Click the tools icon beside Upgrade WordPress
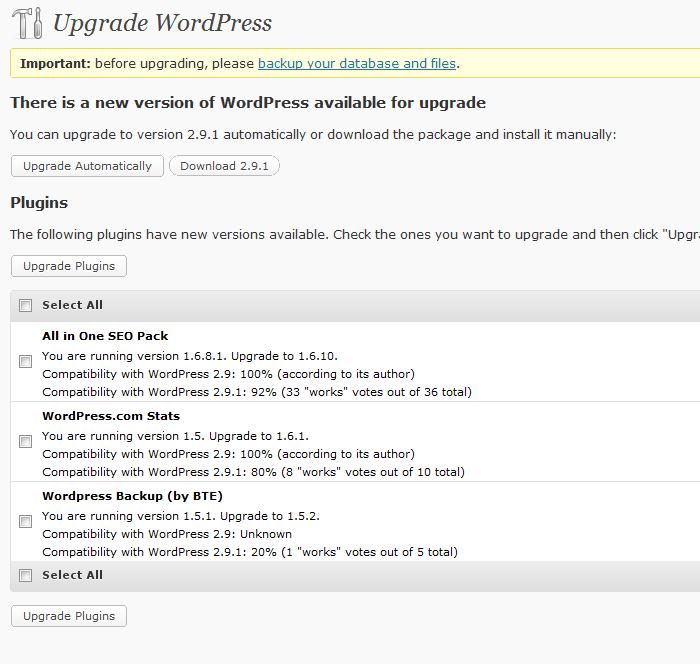 coord(27,23)
